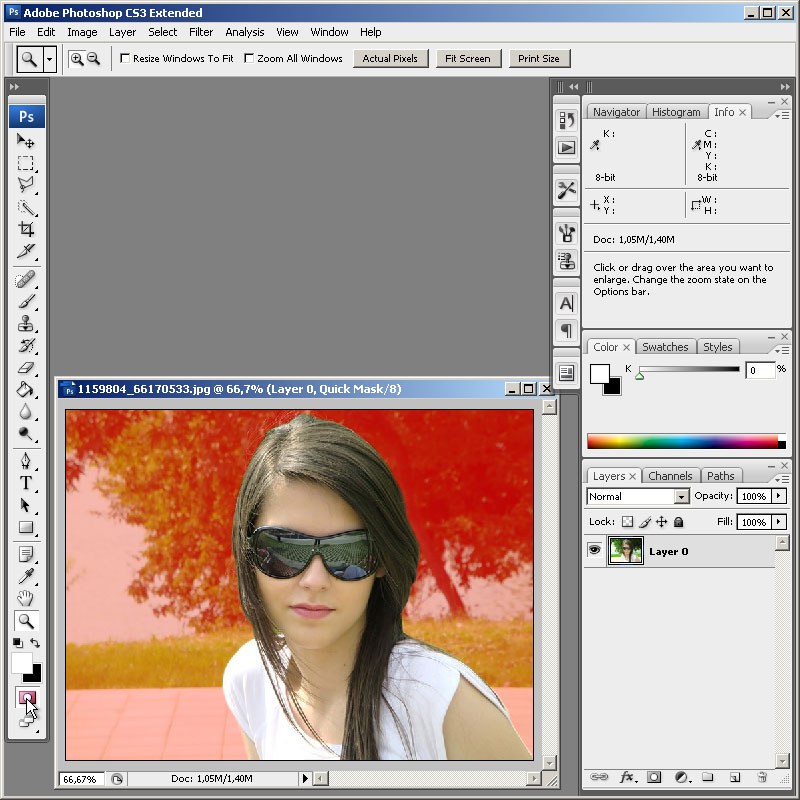Select the Polygonal Lasso tool
The image size is (800, 800).
click(x=26, y=185)
